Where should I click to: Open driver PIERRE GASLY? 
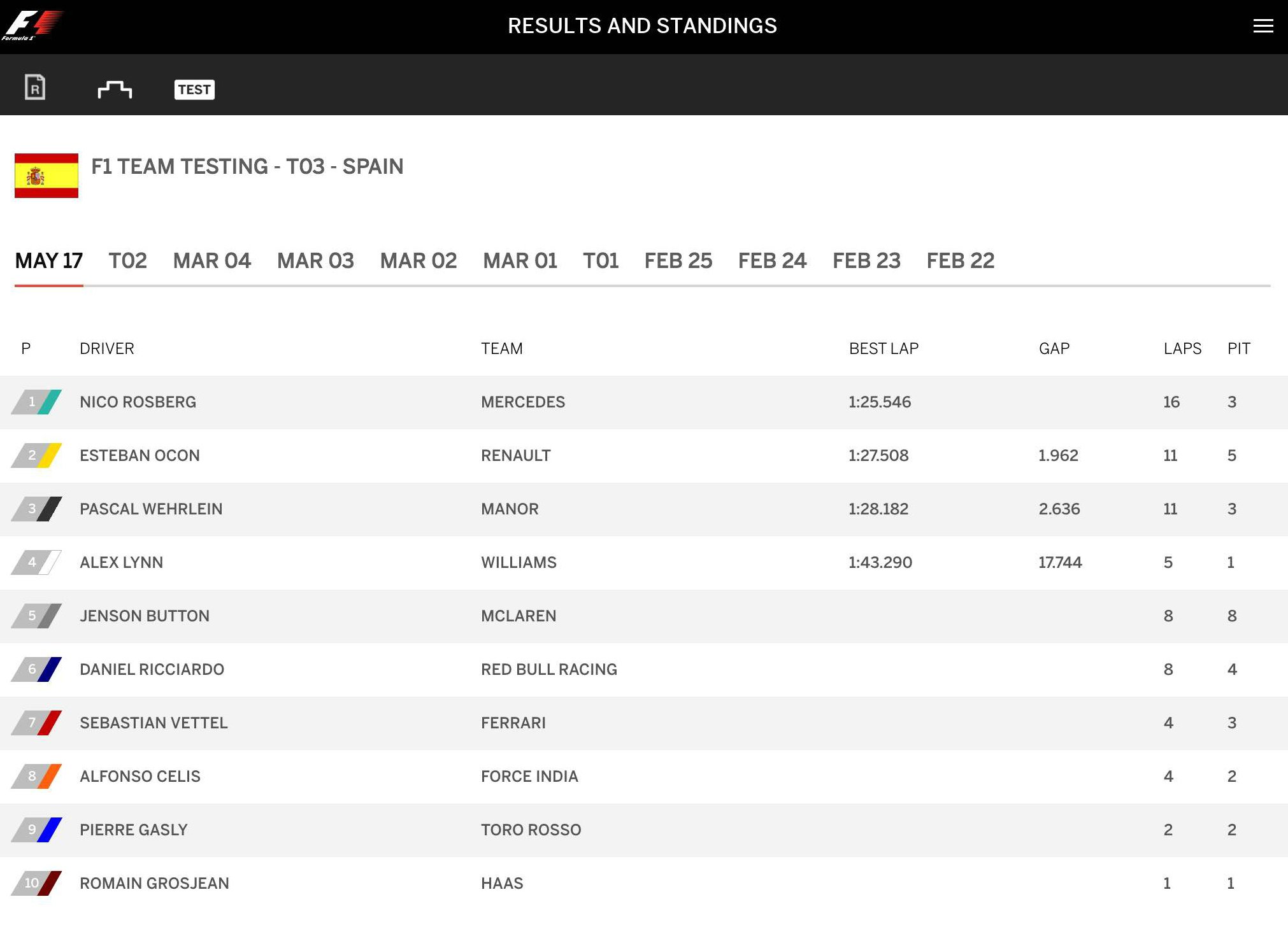click(x=134, y=830)
